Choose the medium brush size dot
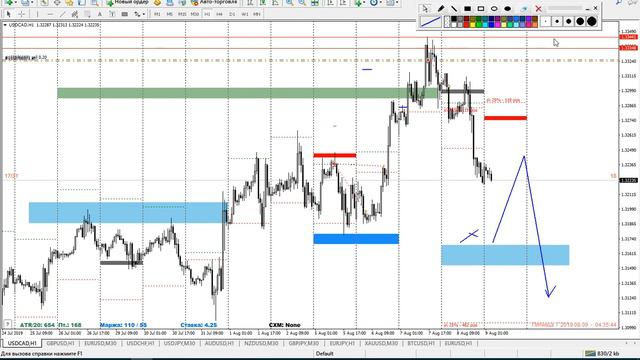Screen dimensions: 640x360 tap(569, 22)
